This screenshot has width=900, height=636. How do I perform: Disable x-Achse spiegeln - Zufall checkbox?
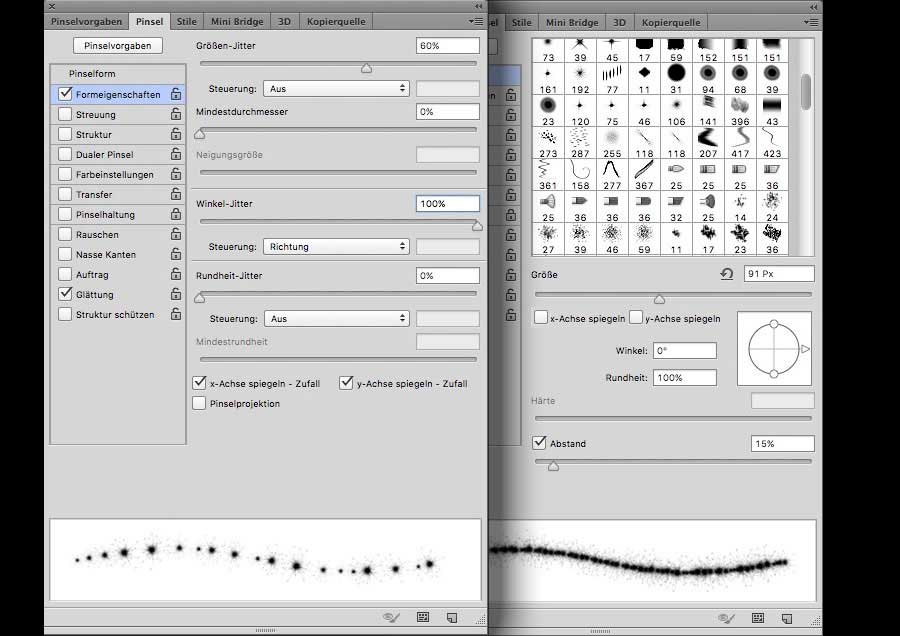click(199, 383)
